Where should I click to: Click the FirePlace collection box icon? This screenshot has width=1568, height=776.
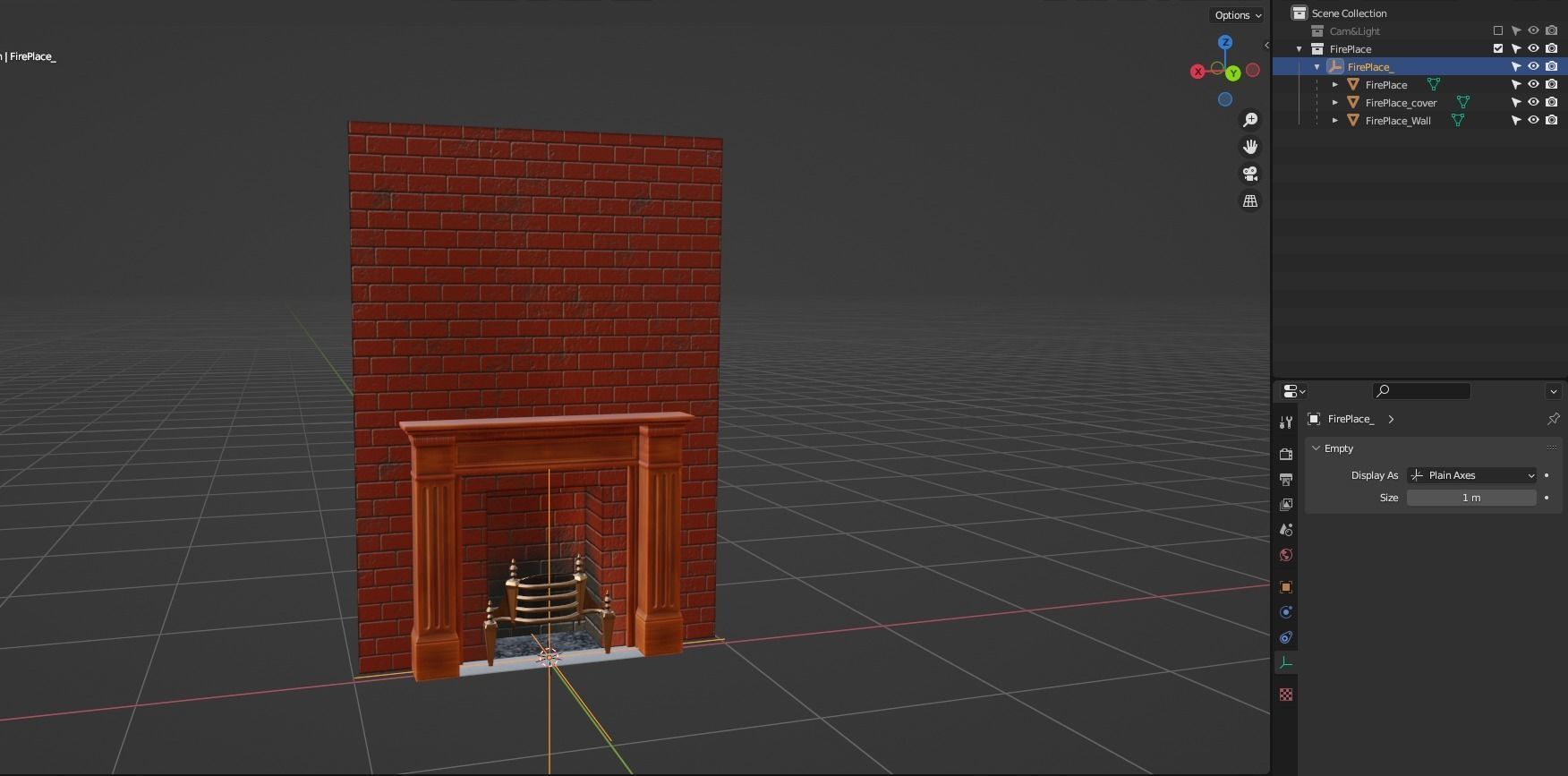click(x=1317, y=48)
